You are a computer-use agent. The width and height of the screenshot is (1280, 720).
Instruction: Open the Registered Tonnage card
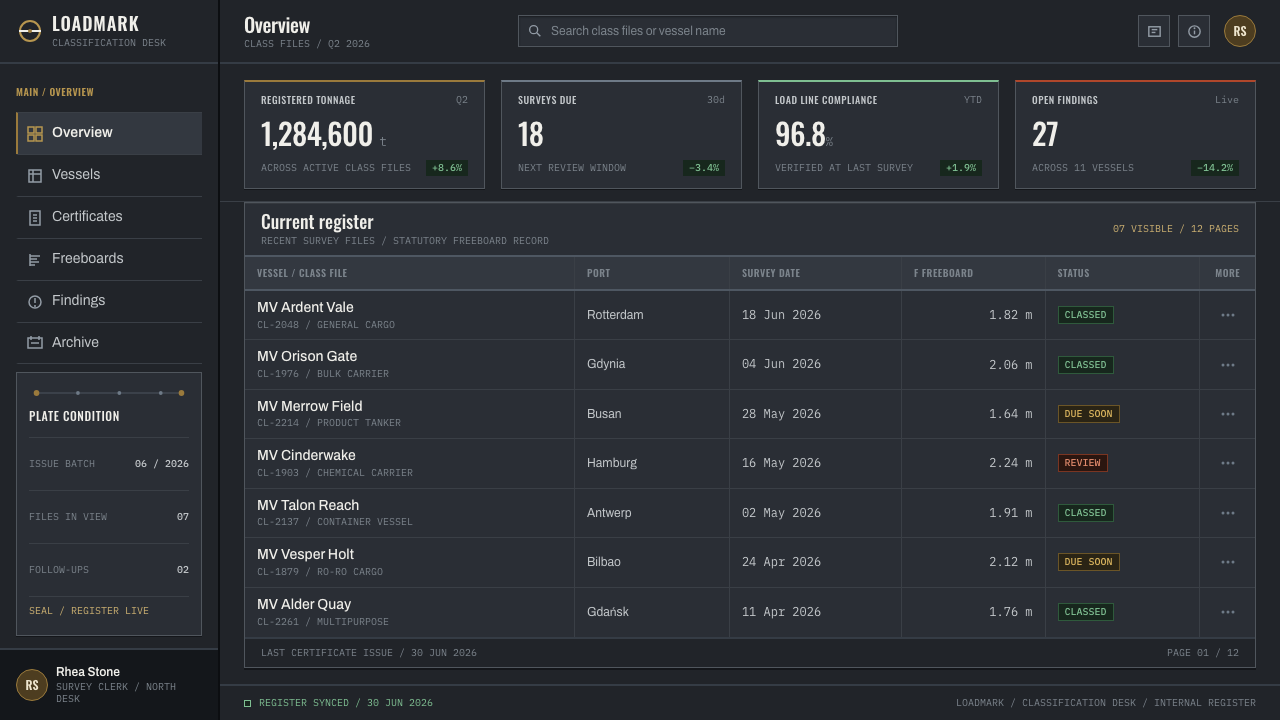point(364,134)
